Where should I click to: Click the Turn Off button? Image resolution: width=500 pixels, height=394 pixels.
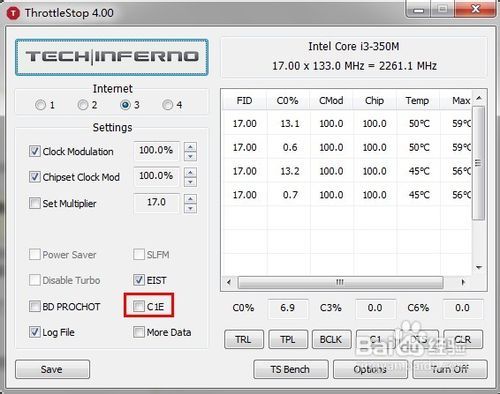(x=450, y=369)
